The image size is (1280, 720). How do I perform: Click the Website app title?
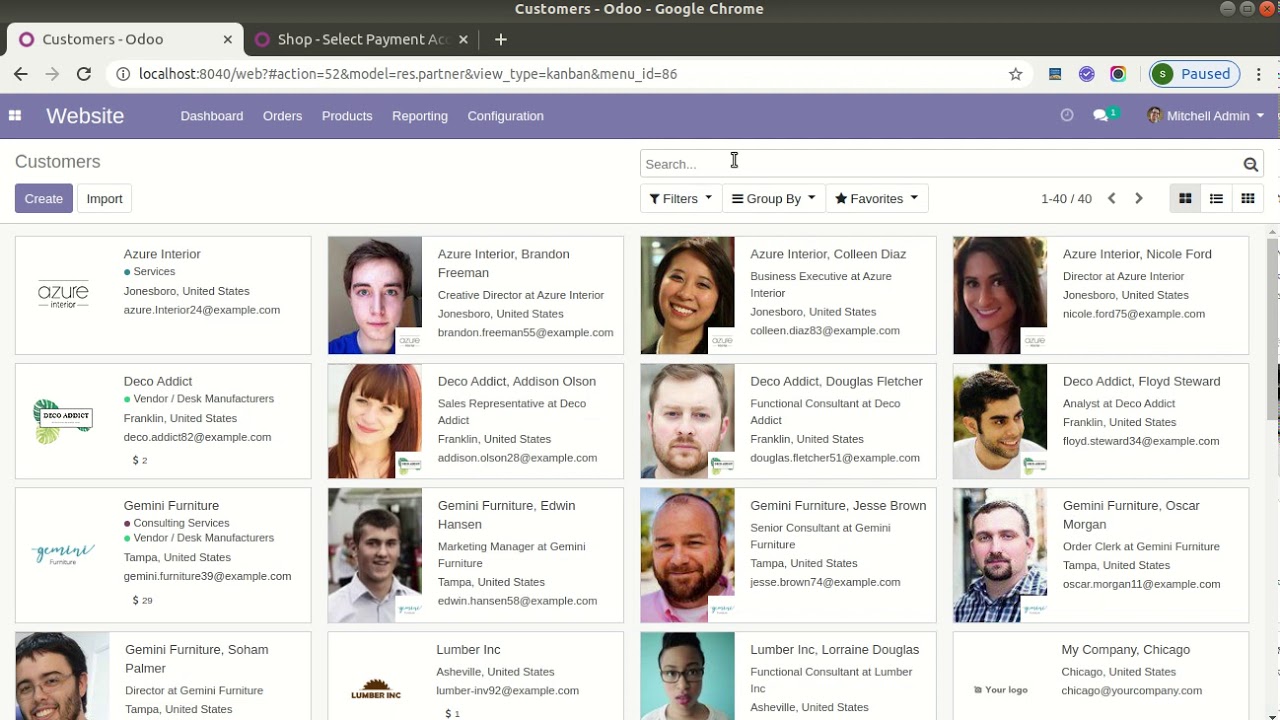click(x=85, y=116)
